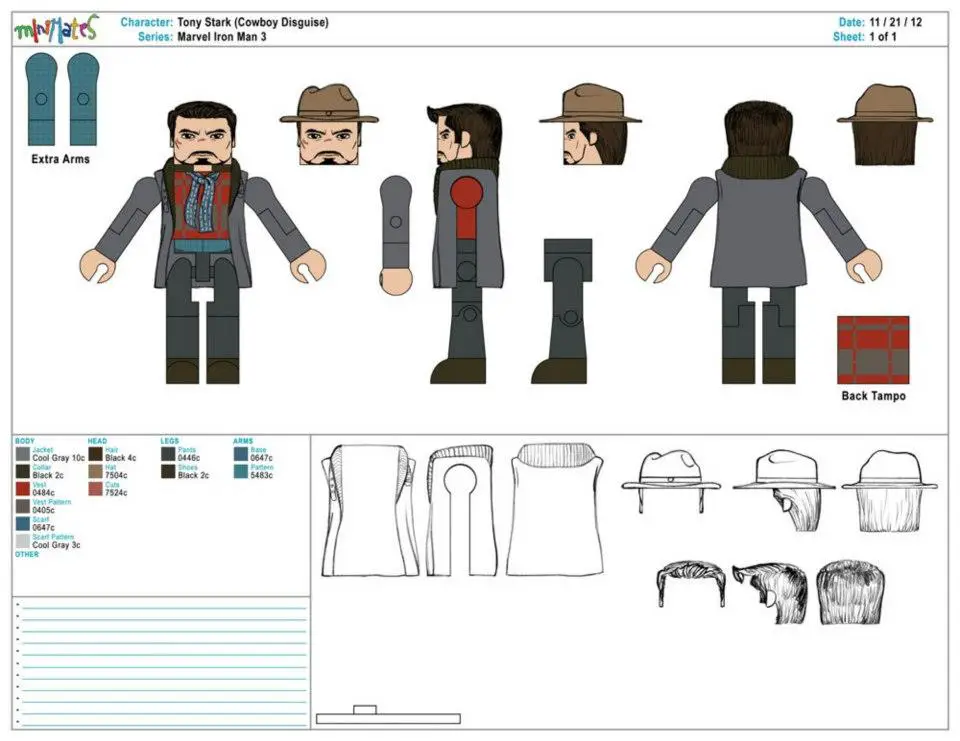Click the 'Back Tampo' label

tap(874, 396)
